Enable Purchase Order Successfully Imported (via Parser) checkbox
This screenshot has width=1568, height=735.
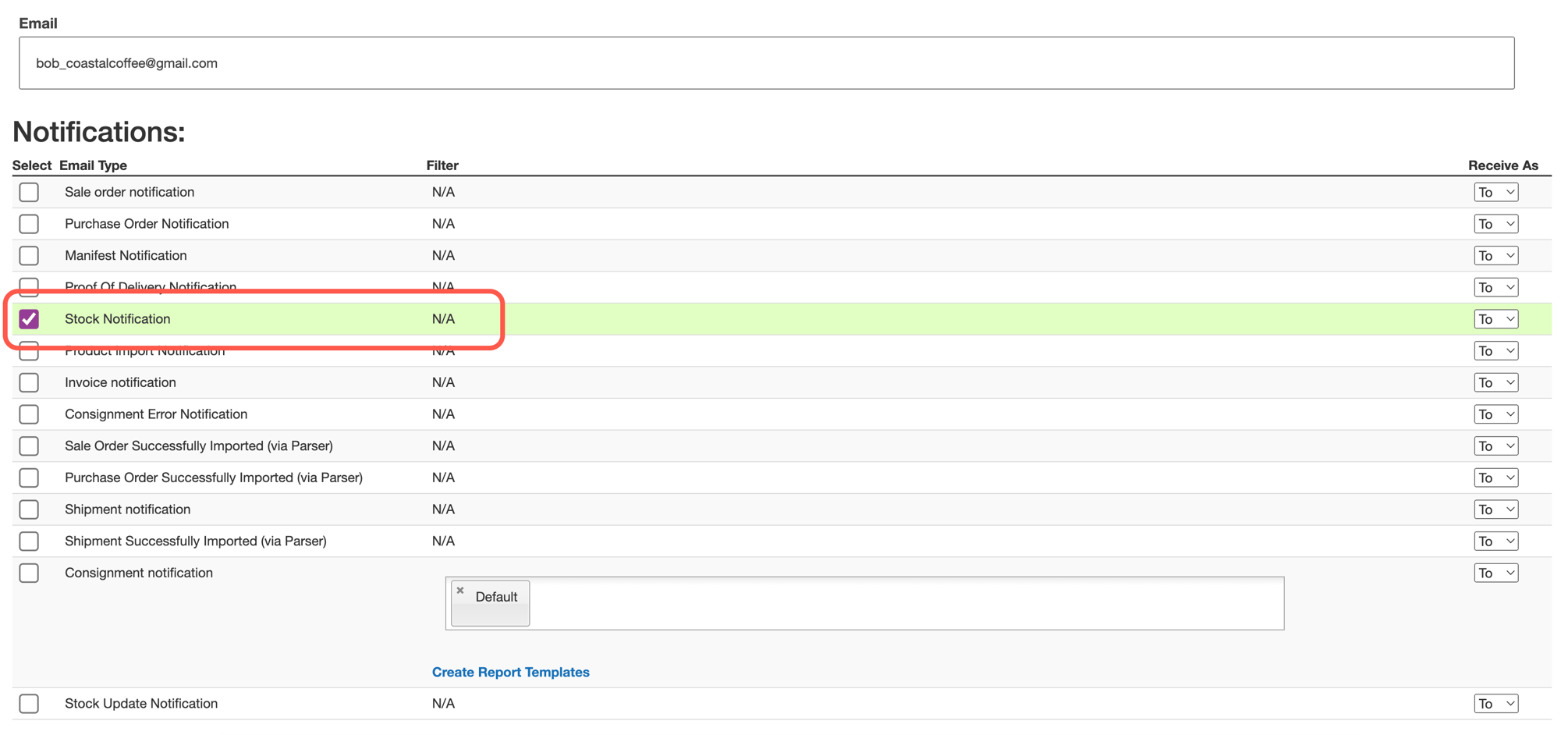[29, 478]
